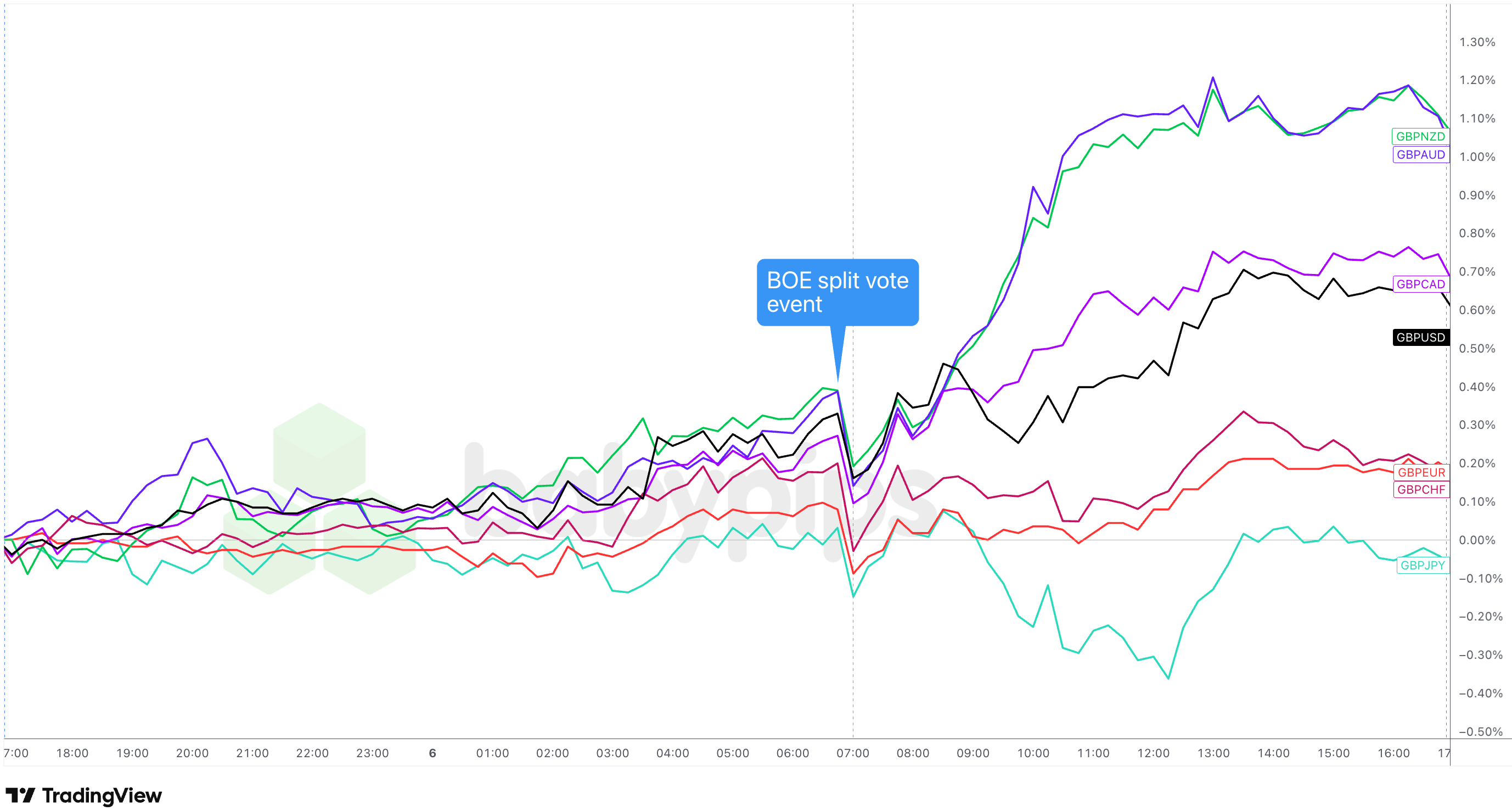Screen dimensions: 1512x811
Task: Click the 03:00 time axis label
Action: point(612,753)
